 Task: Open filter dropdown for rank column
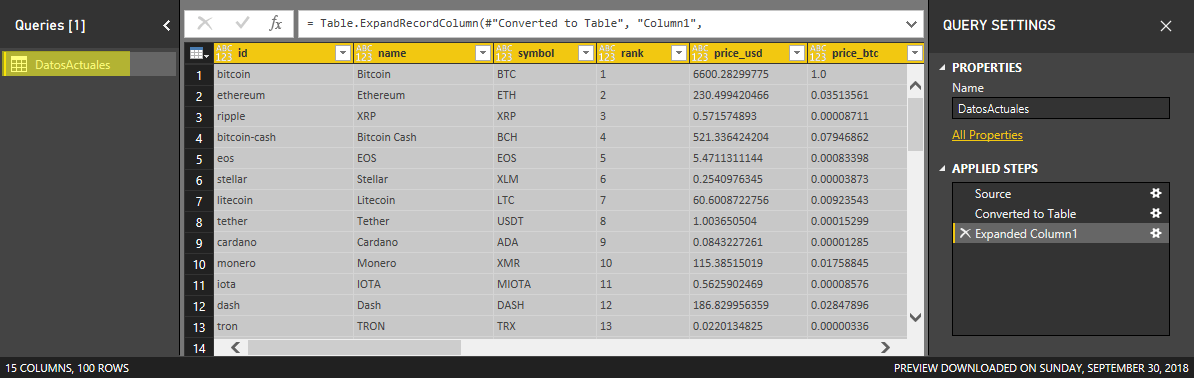pyautogui.click(x=679, y=53)
